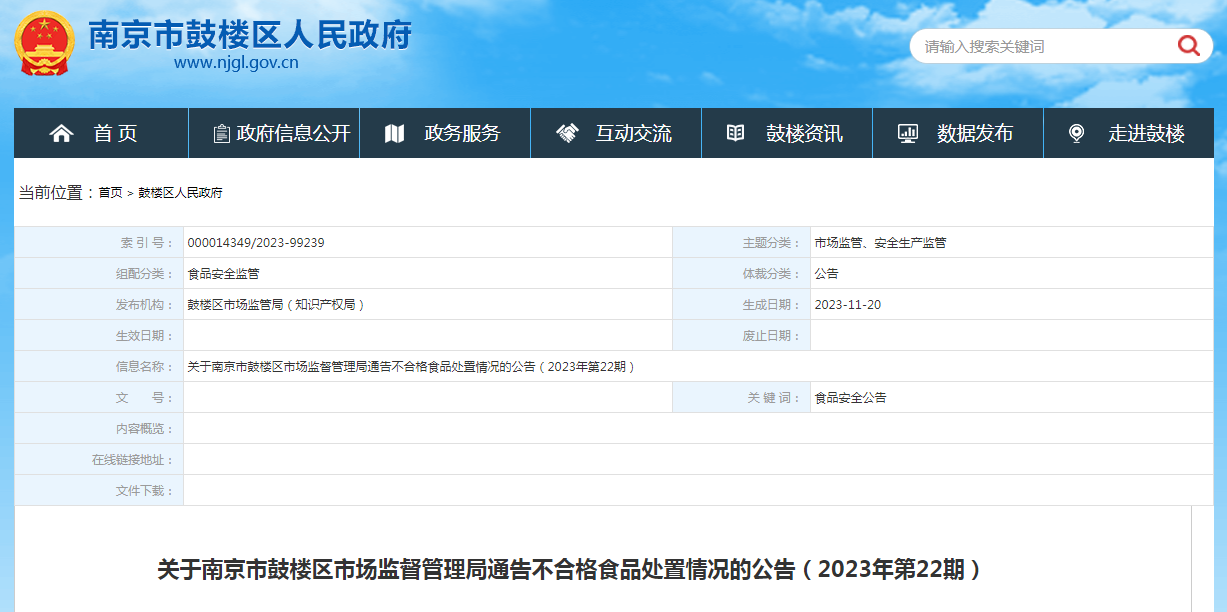Screen dimensions: 1227x612
Task: Select 互动交流 in the navigation bar
Action: (634, 133)
